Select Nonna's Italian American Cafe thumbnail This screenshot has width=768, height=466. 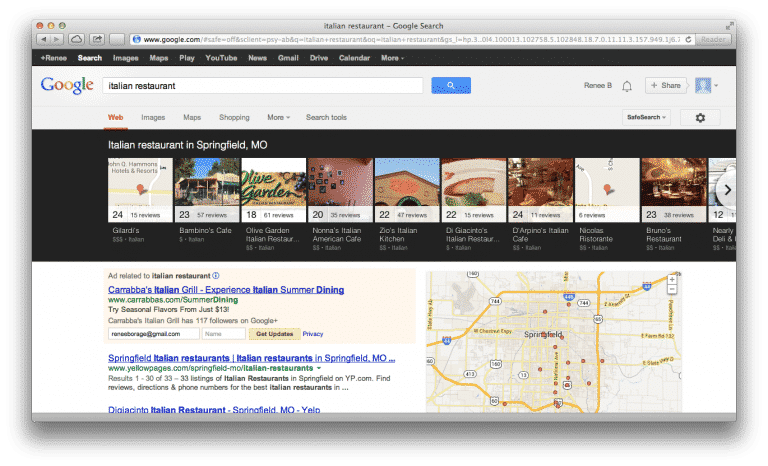click(340, 190)
